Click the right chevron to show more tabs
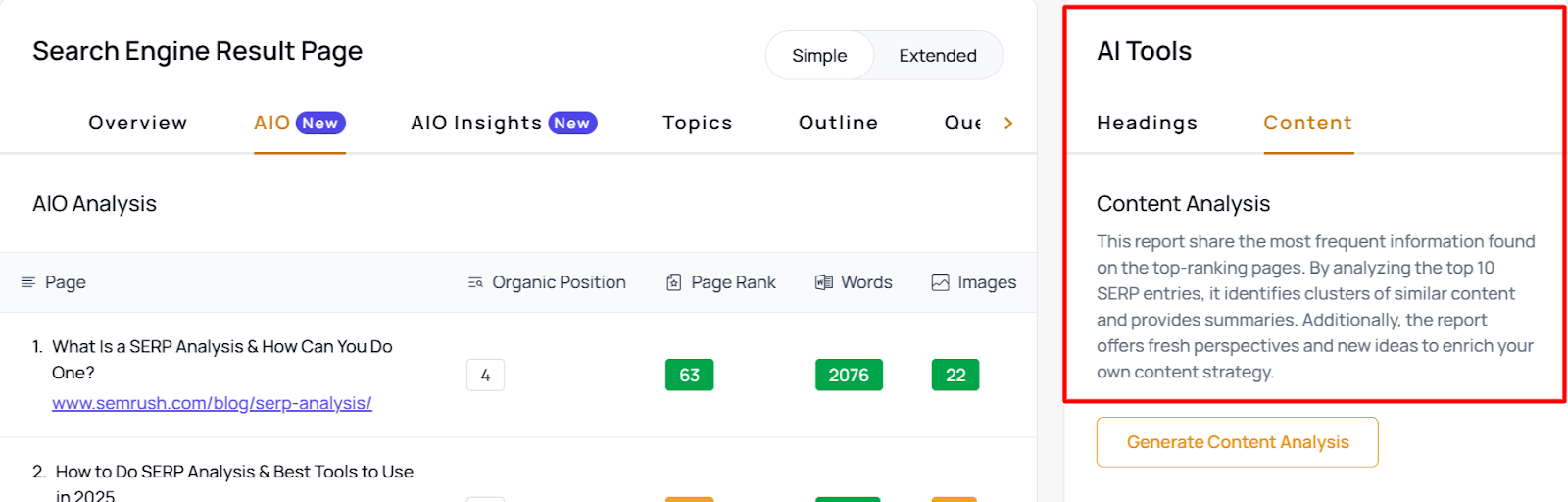The height and width of the screenshot is (502, 1568). click(x=1008, y=123)
